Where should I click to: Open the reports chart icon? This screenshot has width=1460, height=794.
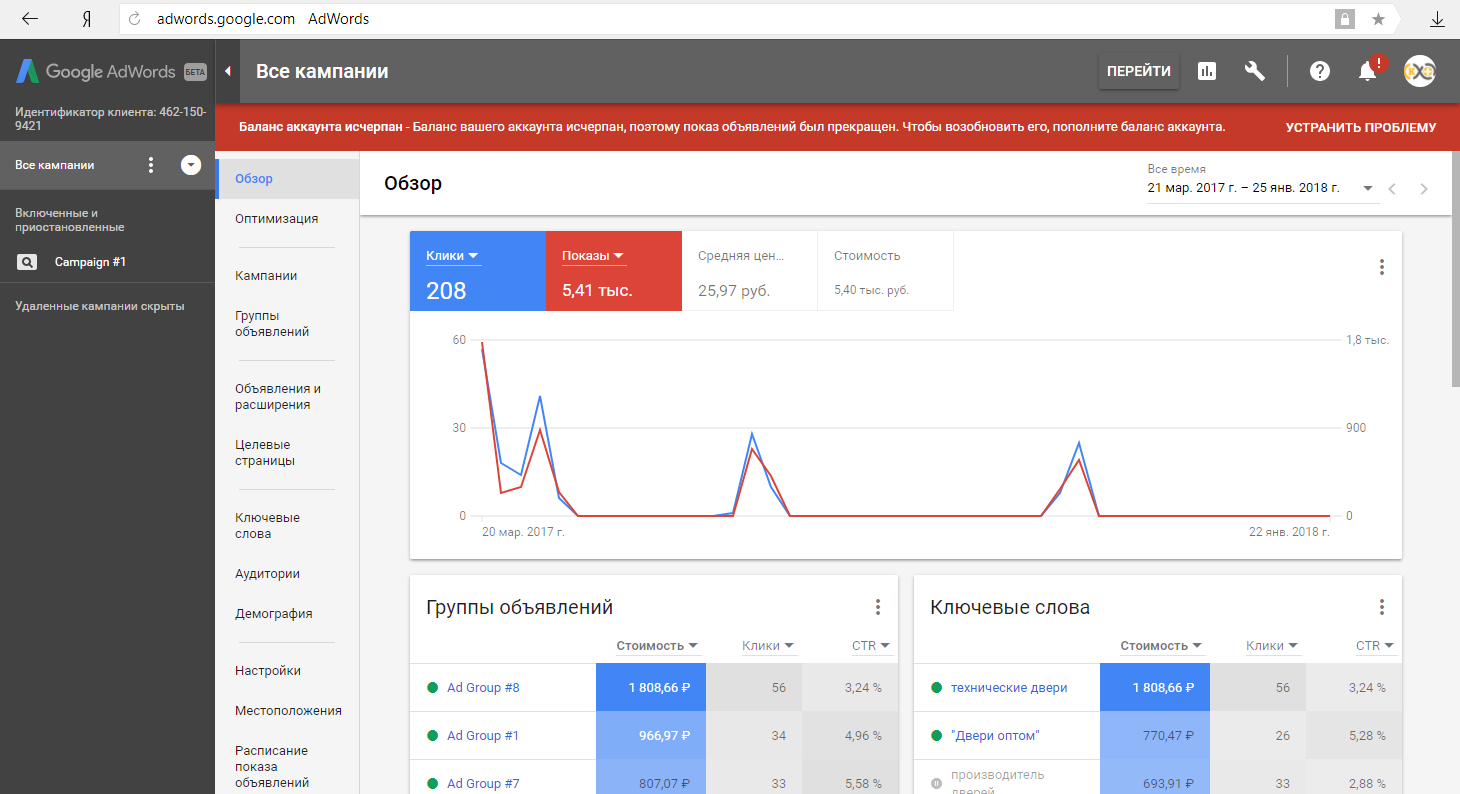tap(1207, 71)
